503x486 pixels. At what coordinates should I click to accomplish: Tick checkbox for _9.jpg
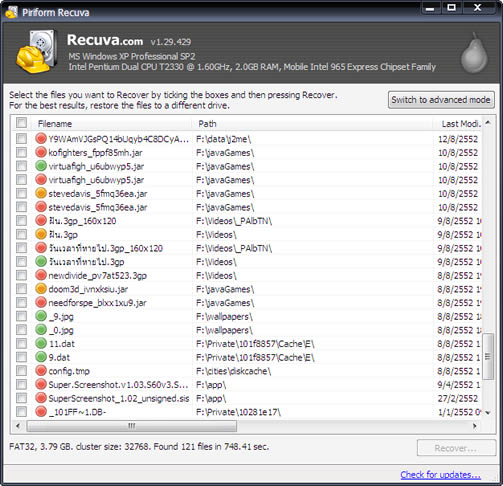tap(21, 316)
